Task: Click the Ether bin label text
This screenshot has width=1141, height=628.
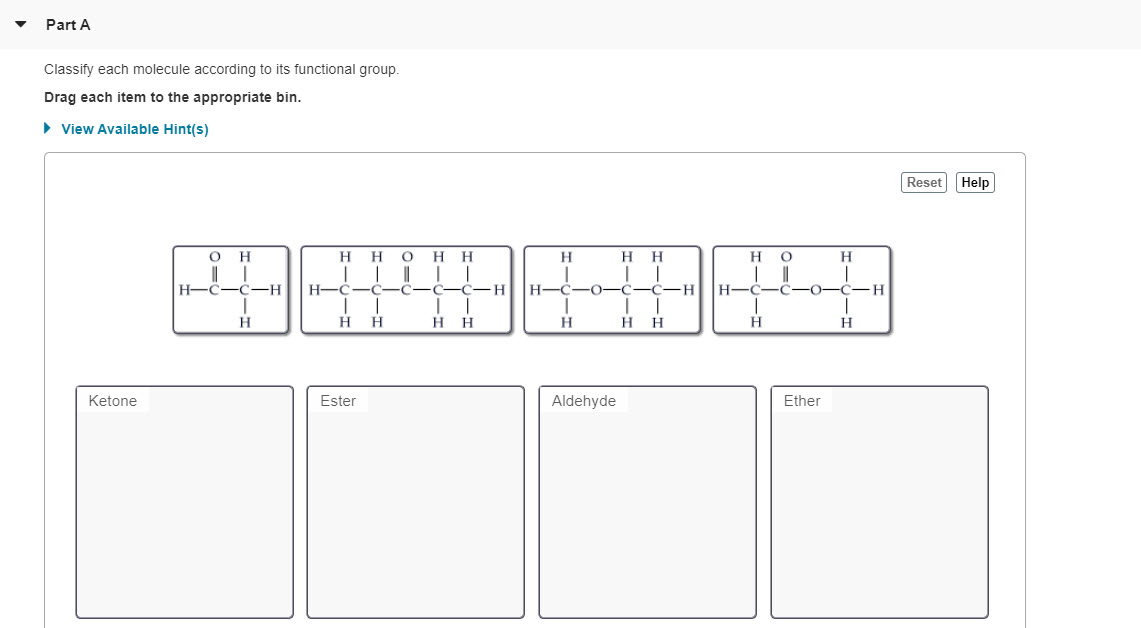Action: (802, 400)
